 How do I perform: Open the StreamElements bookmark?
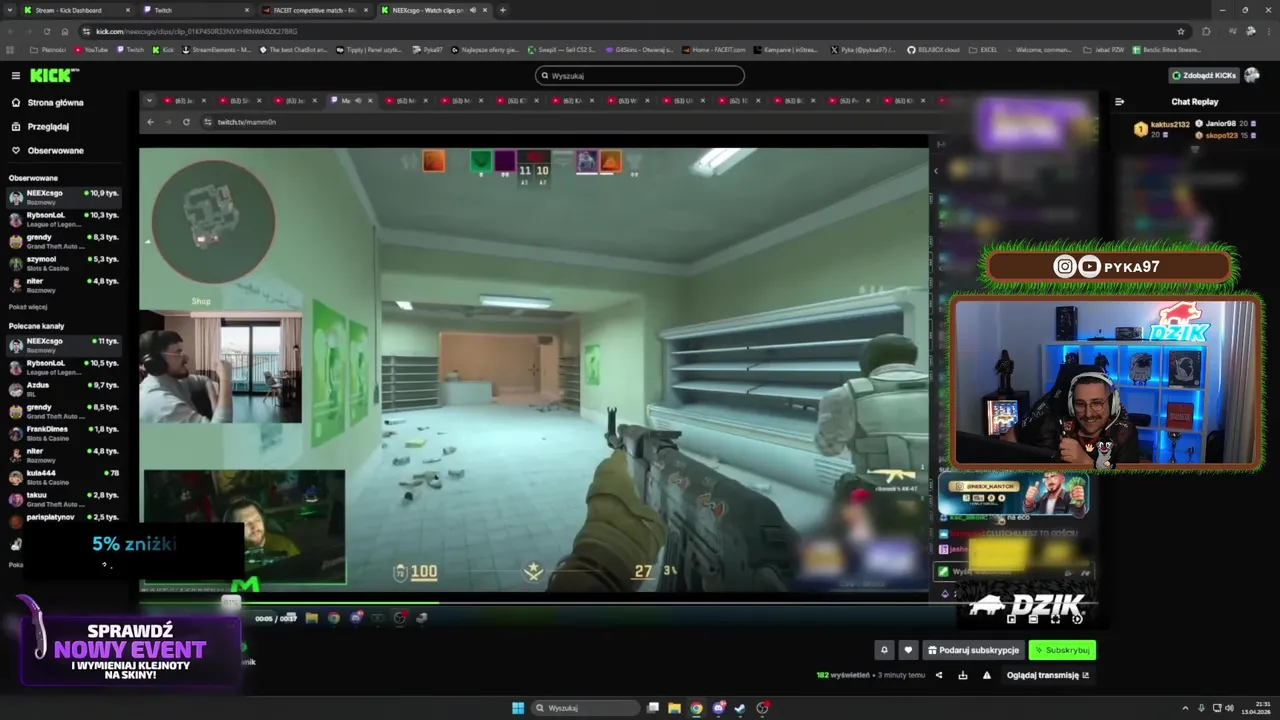click(214, 49)
